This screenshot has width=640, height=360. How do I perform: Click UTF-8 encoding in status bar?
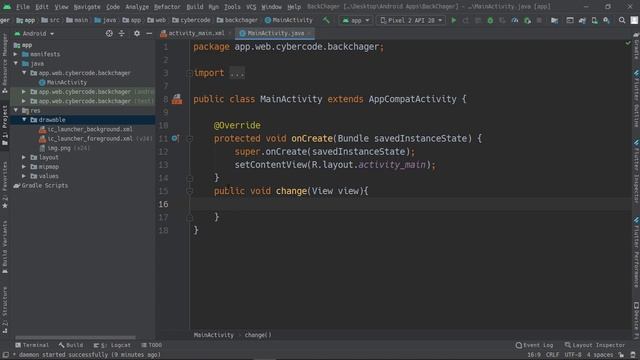(x=573, y=355)
